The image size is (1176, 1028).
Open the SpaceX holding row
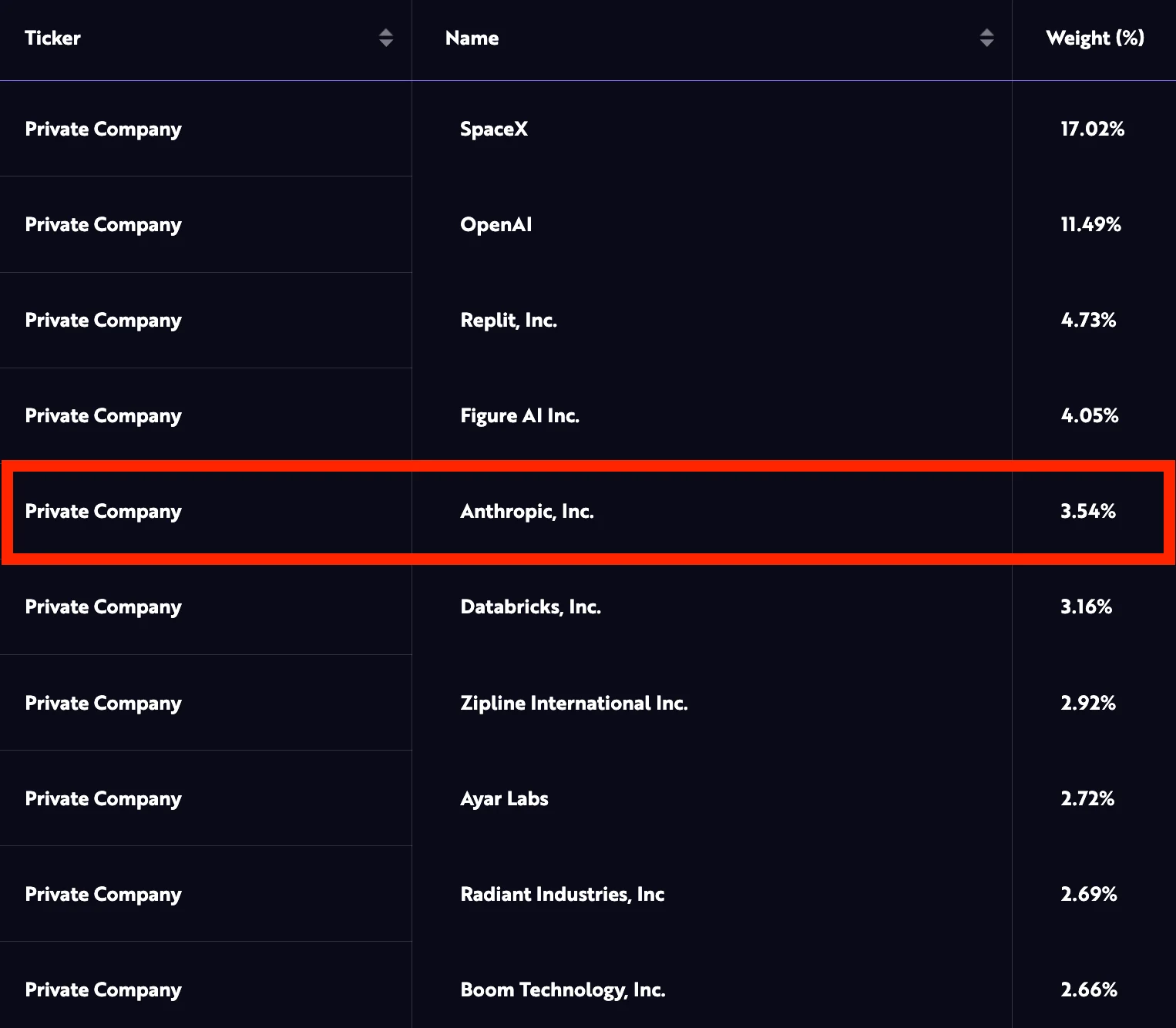tap(494, 129)
